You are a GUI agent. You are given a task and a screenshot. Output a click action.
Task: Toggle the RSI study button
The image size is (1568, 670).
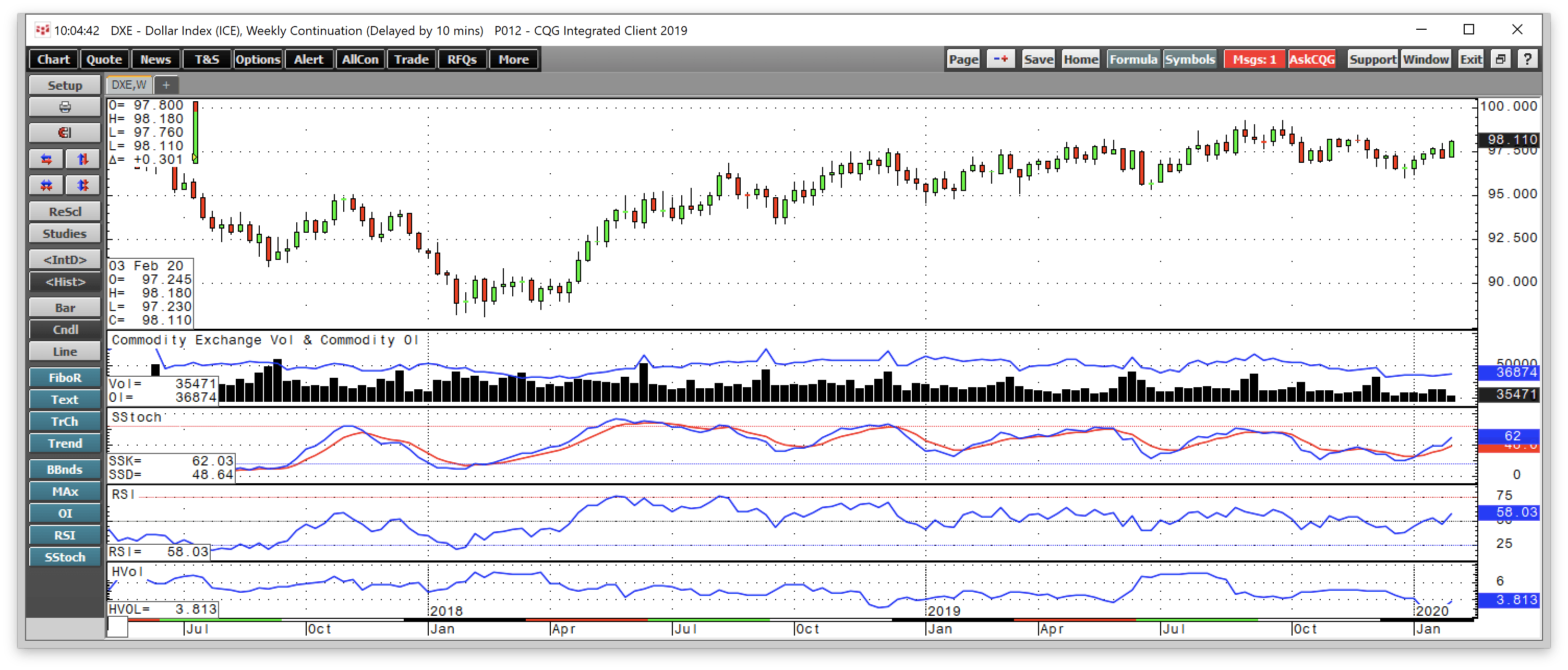tap(65, 535)
